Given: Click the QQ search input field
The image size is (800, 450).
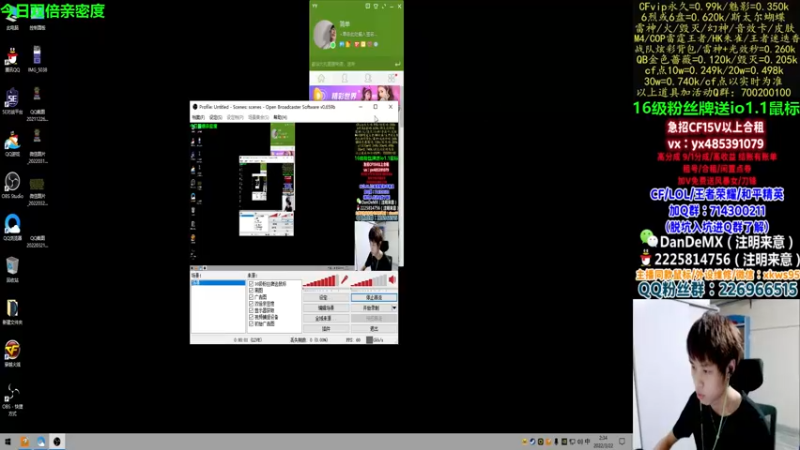Looking at the screenshot, I should tap(352, 64).
